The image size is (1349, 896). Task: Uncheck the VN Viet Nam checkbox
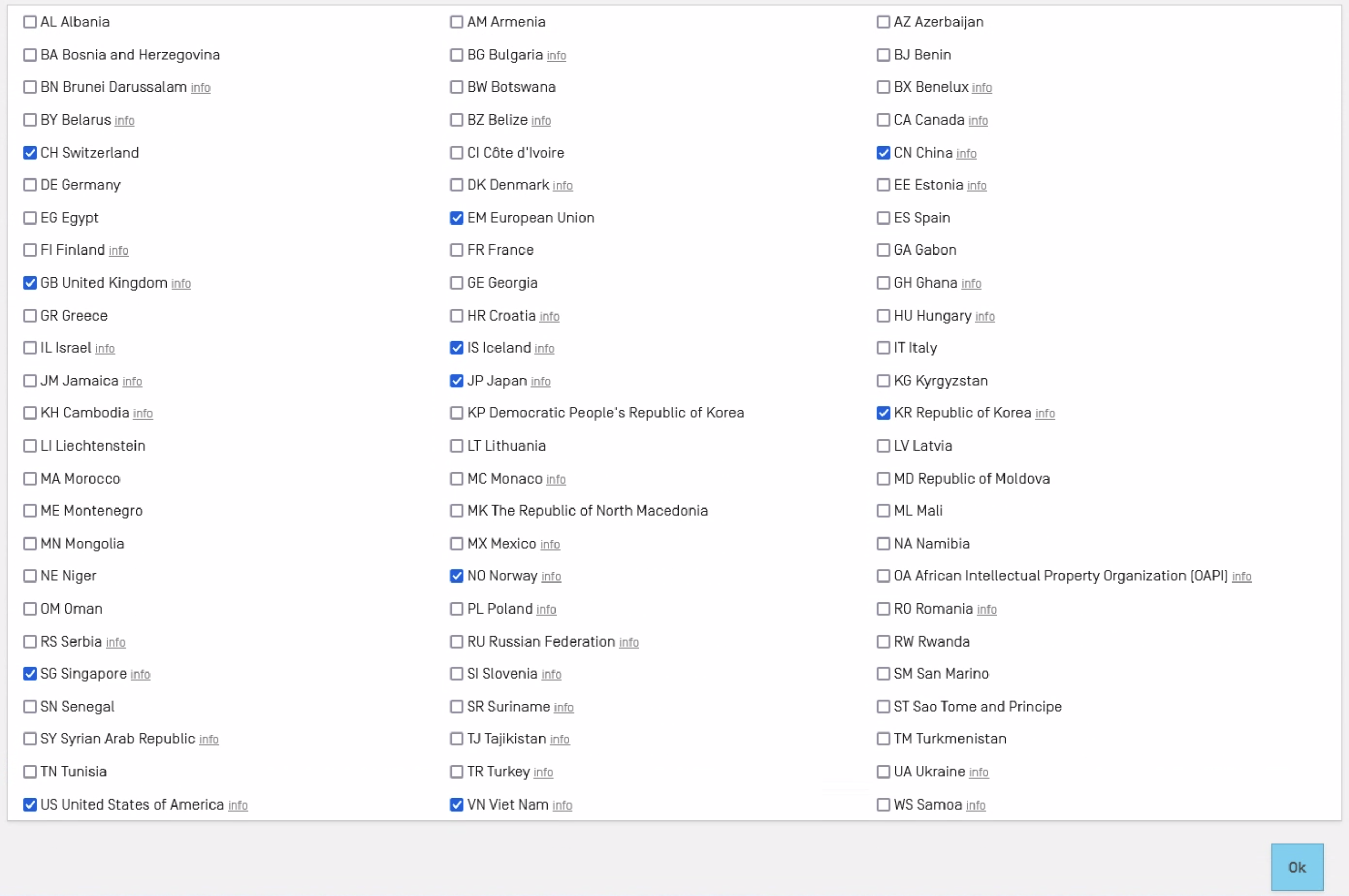coord(456,804)
